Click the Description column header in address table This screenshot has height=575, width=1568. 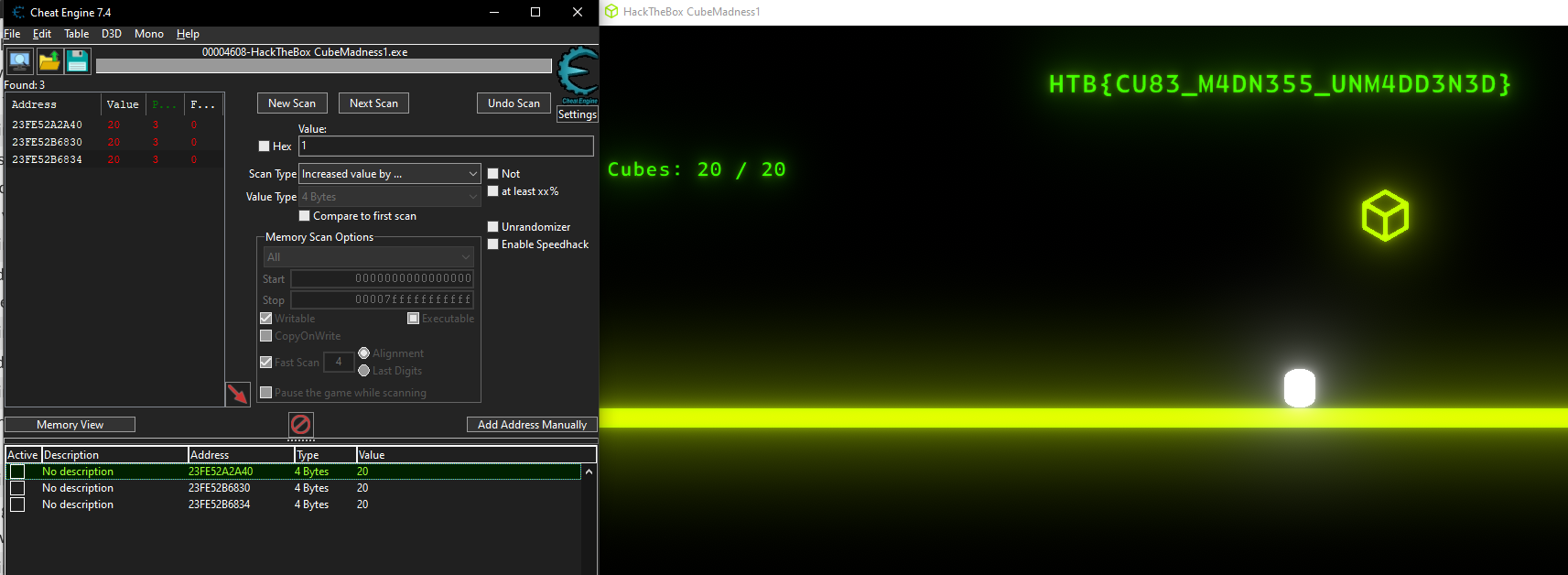coord(115,455)
